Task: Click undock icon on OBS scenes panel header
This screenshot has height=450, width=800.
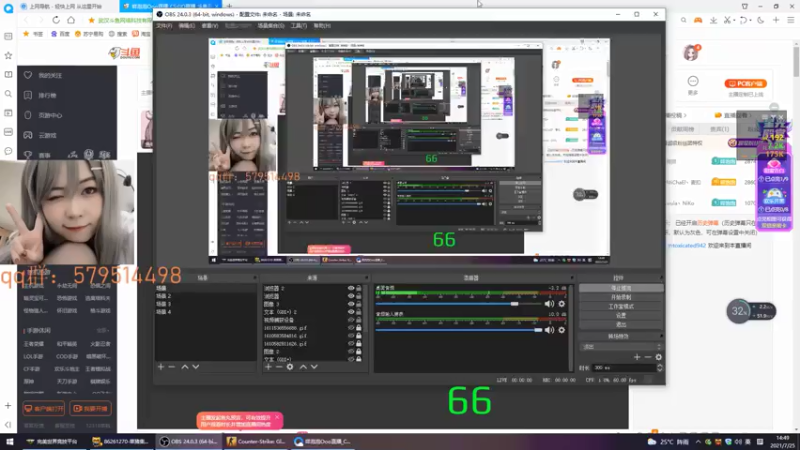Action: click(254, 278)
